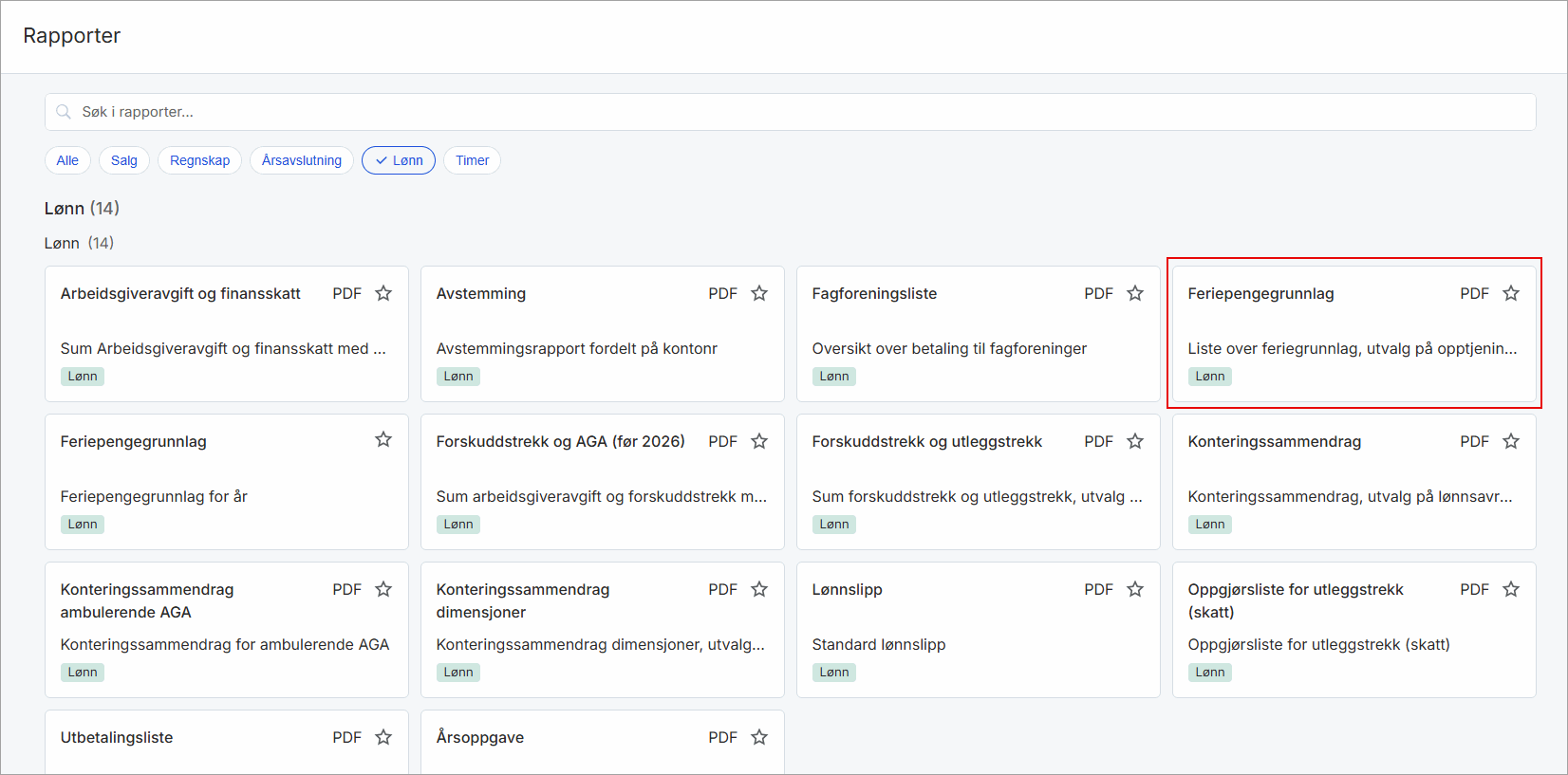Click PDF label on Avstemming card
This screenshot has width=1568, height=775.
pos(723,293)
